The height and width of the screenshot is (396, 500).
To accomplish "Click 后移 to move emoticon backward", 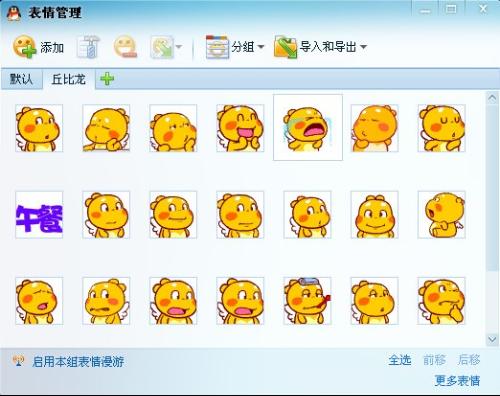I will tap(469, 360).
